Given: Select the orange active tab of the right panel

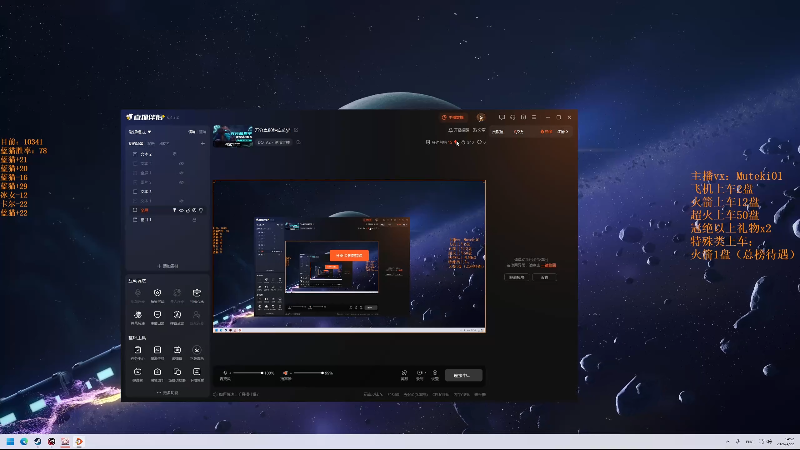Looking at the screenshot, I should 546,132.
